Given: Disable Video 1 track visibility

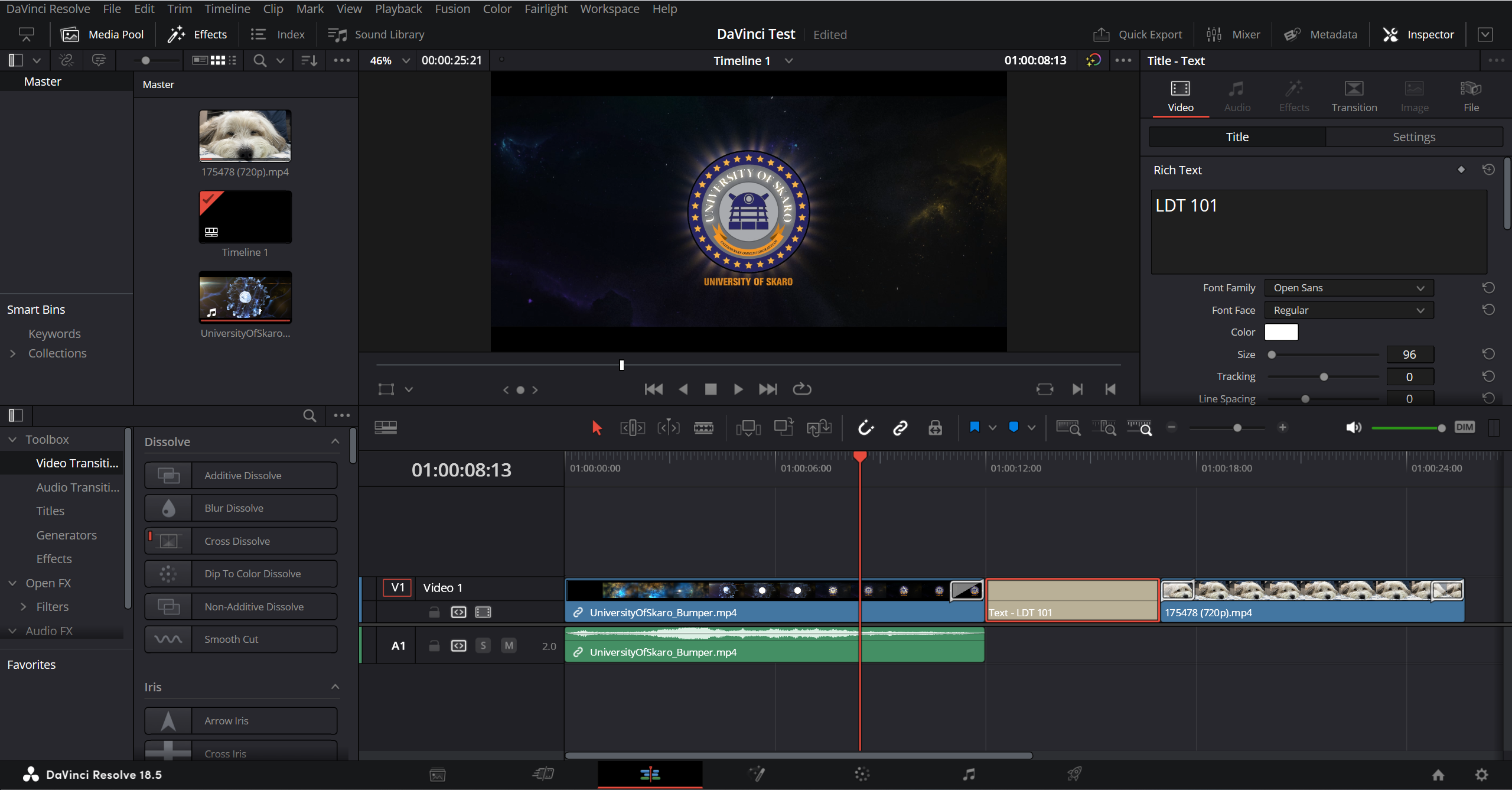Looking at the screenshot, I should [x=483, y=612].
